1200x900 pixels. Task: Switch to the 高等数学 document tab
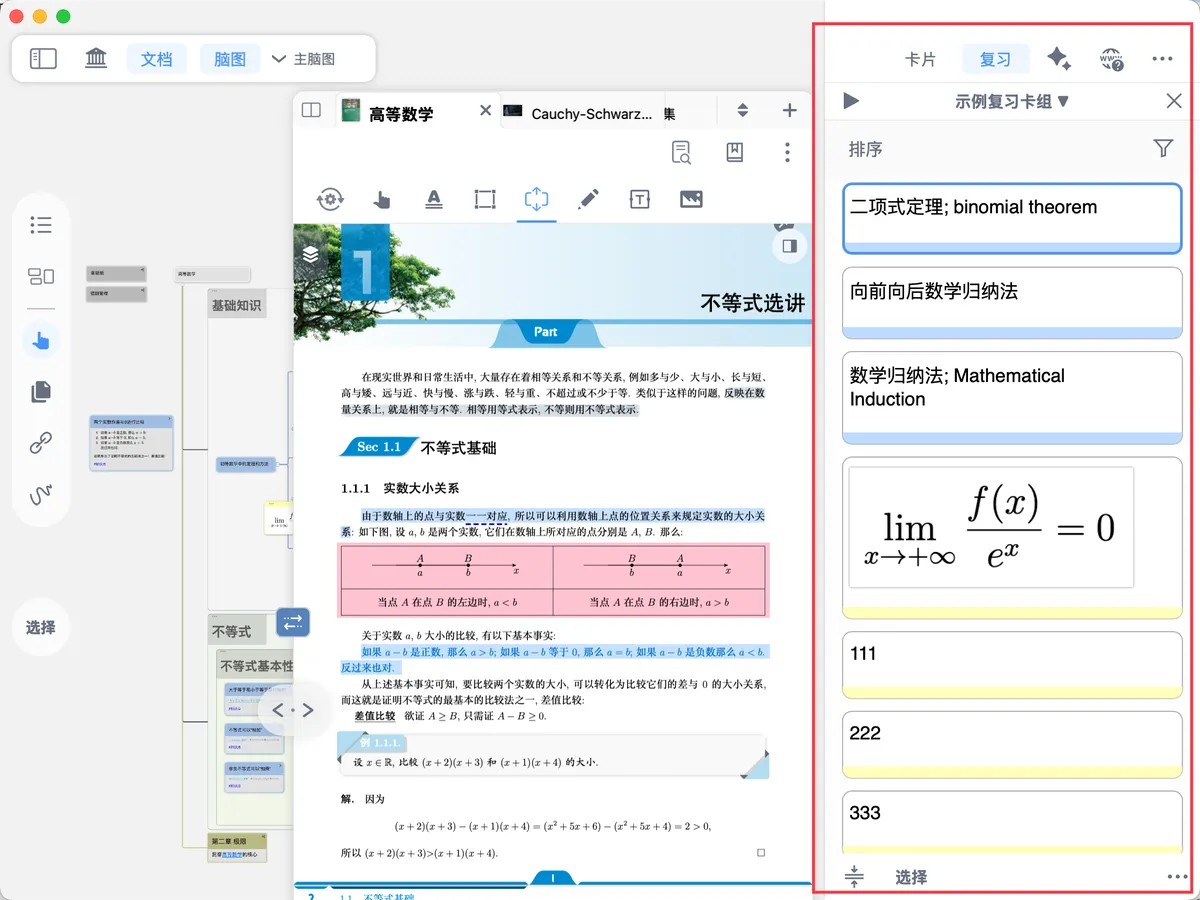pyautogui.click(x=401, y=114)
